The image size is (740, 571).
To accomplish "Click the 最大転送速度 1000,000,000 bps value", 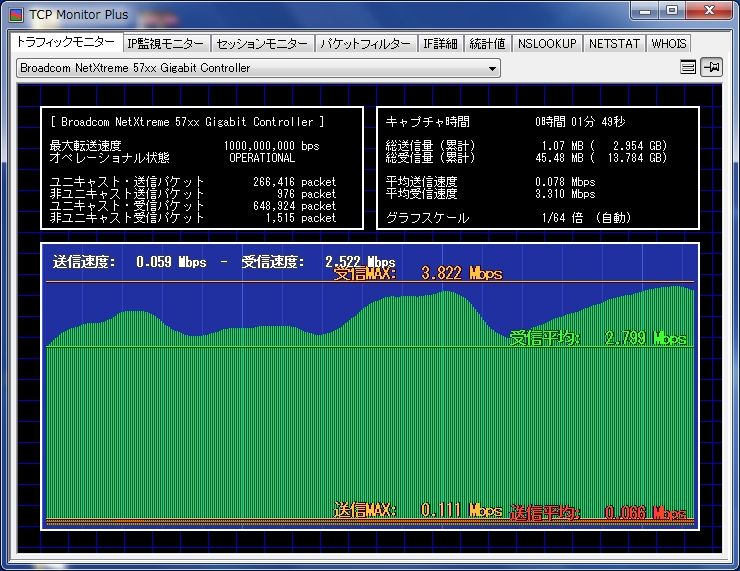I will click(x=271, y=146).
